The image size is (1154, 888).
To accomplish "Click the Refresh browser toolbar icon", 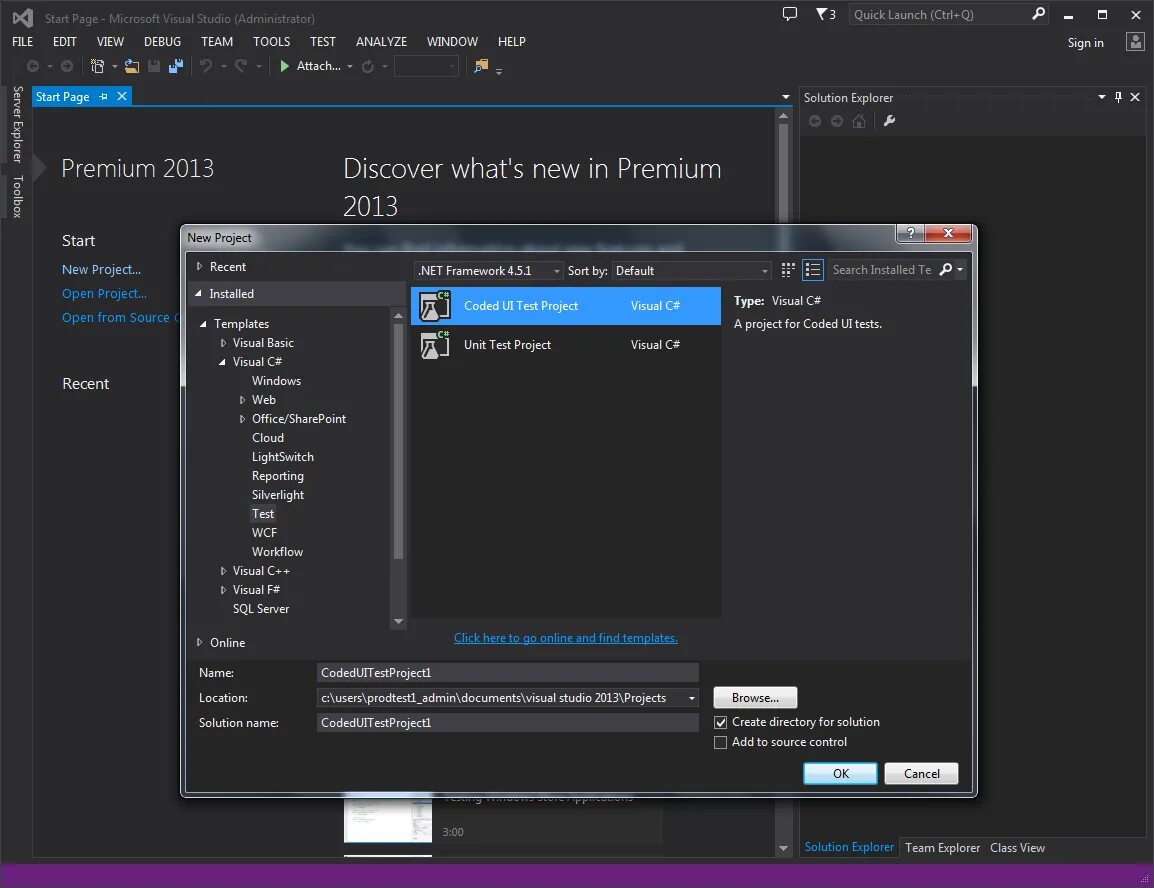I will [x=368, y=66].
